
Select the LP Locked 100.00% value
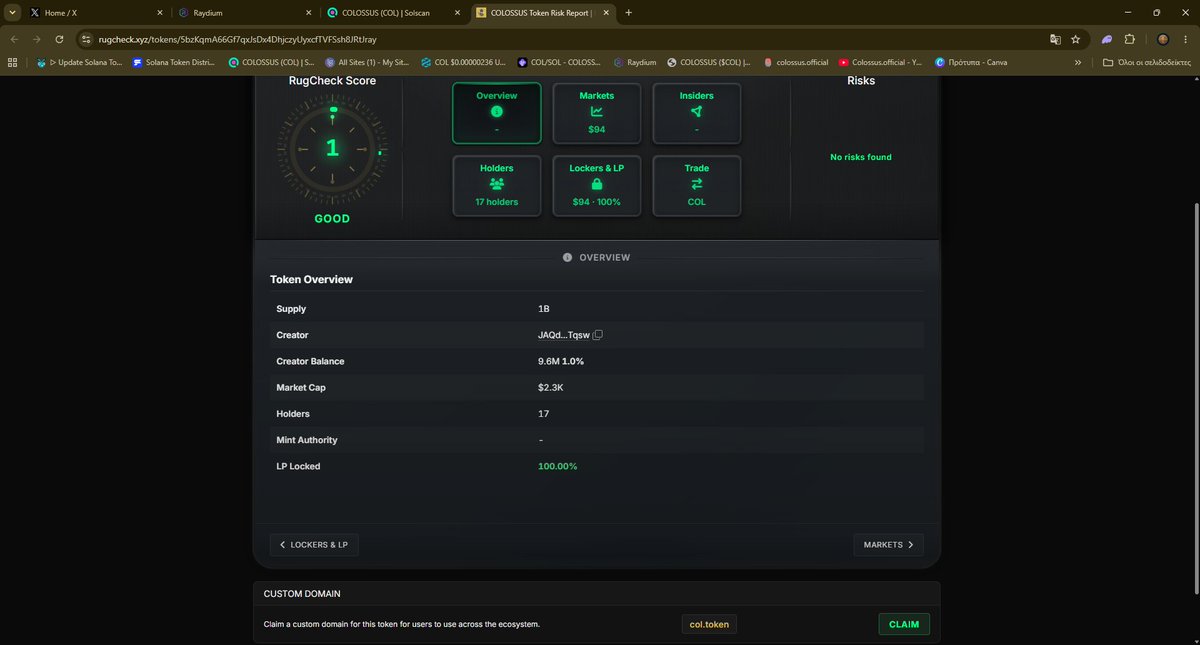pyautogui.click(x=557, y=466)
